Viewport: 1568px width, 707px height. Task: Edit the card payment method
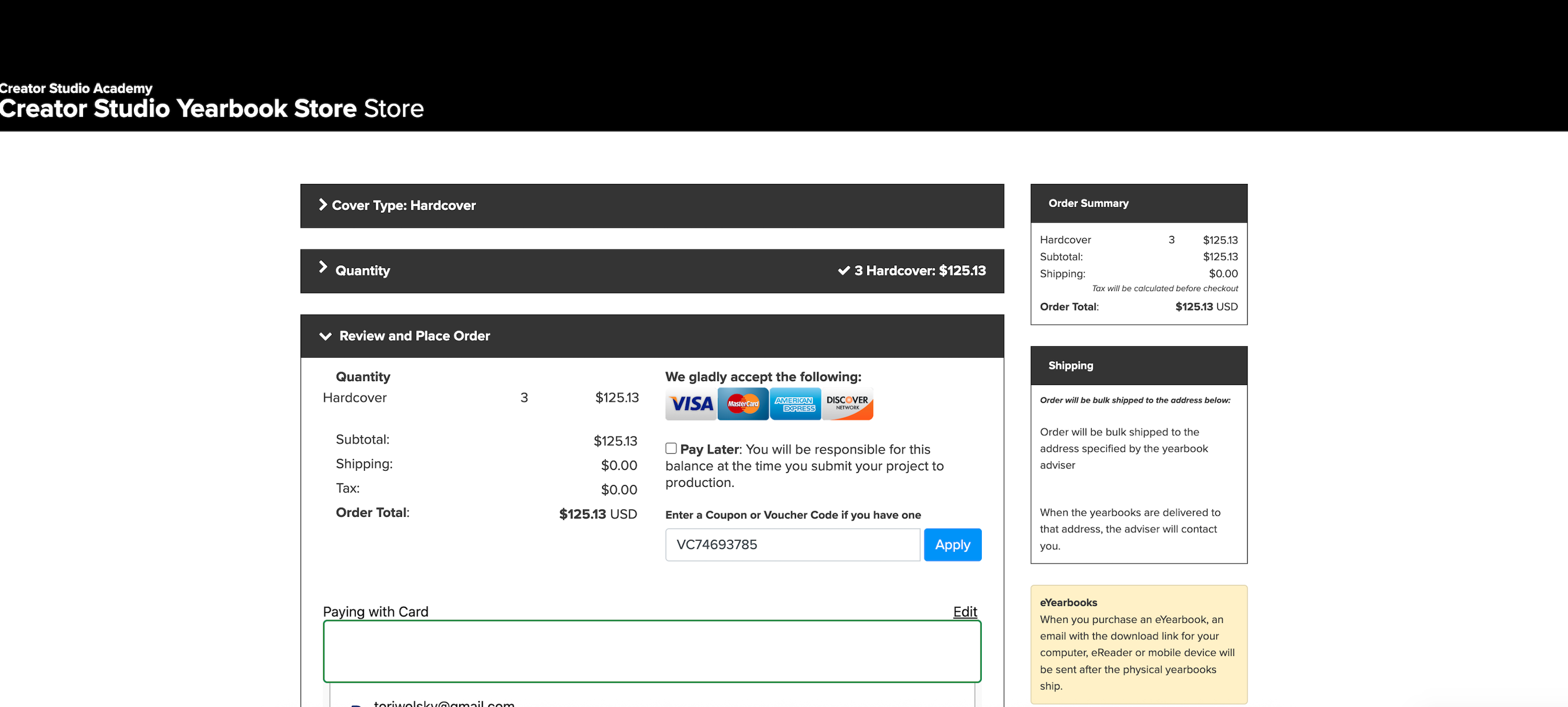click(x=965, y=611)
